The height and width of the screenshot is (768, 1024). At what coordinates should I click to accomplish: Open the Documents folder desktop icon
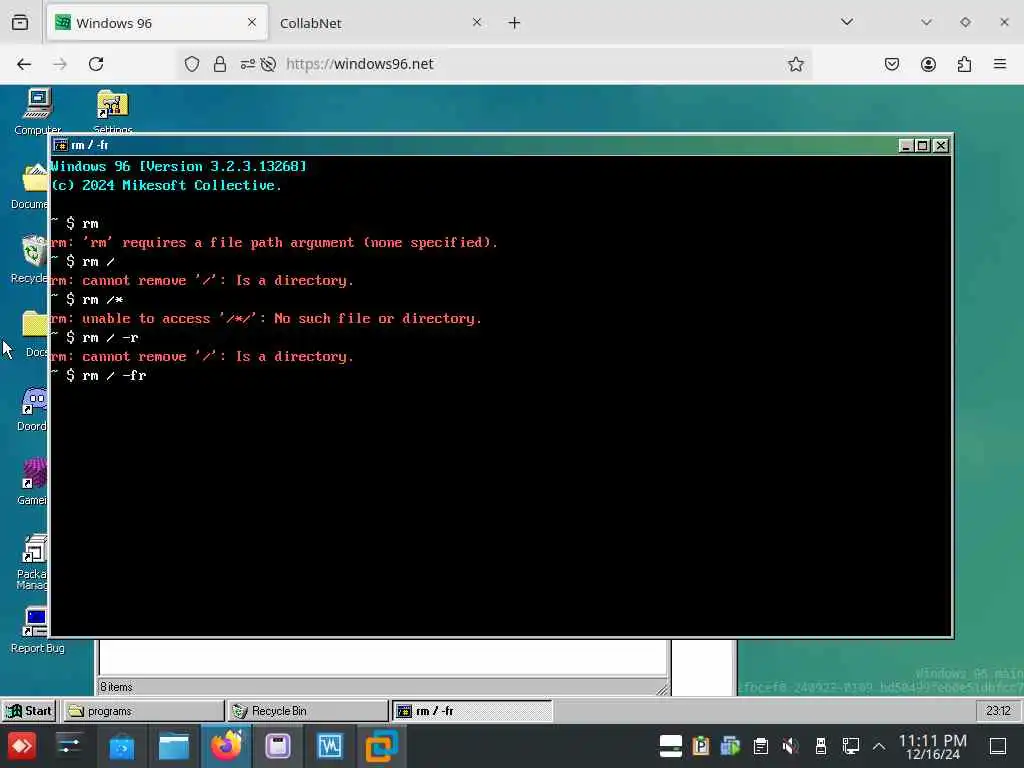(31, 185)
